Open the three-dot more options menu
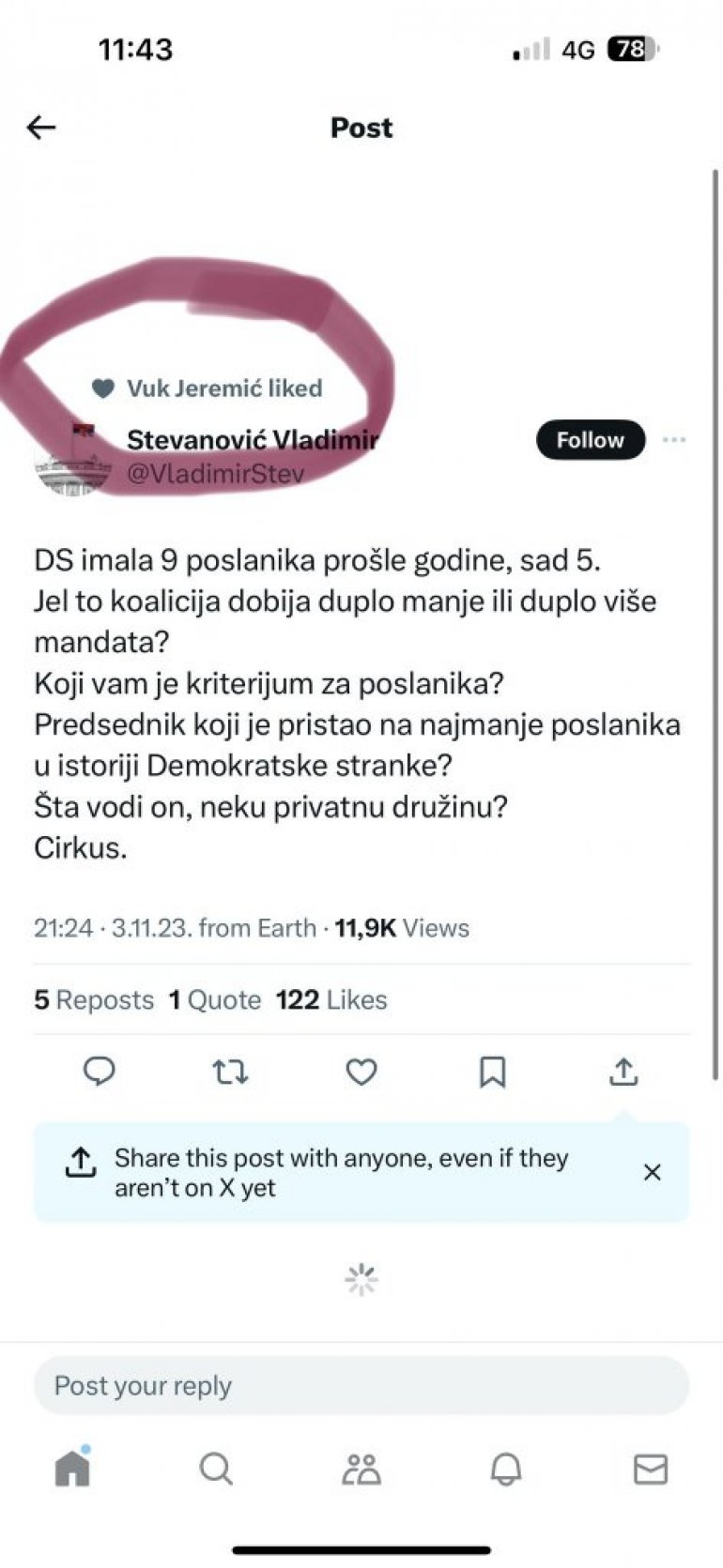The width and height of the screenshot is (723, 1568). tap(674, 440)
